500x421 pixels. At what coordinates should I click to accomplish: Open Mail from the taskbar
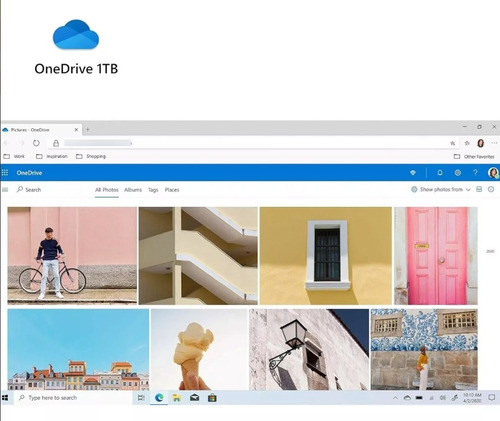pos(194,398)
